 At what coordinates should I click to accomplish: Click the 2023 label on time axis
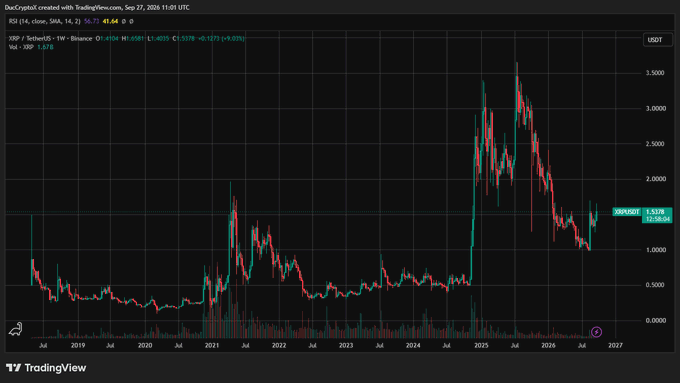tap(346, 345)
